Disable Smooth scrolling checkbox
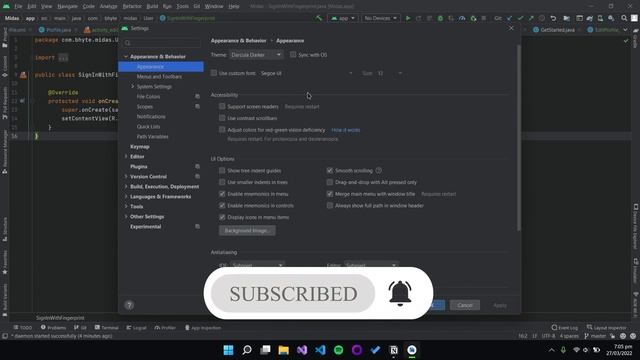Screen dimensions: 640x360 point(330,170)
